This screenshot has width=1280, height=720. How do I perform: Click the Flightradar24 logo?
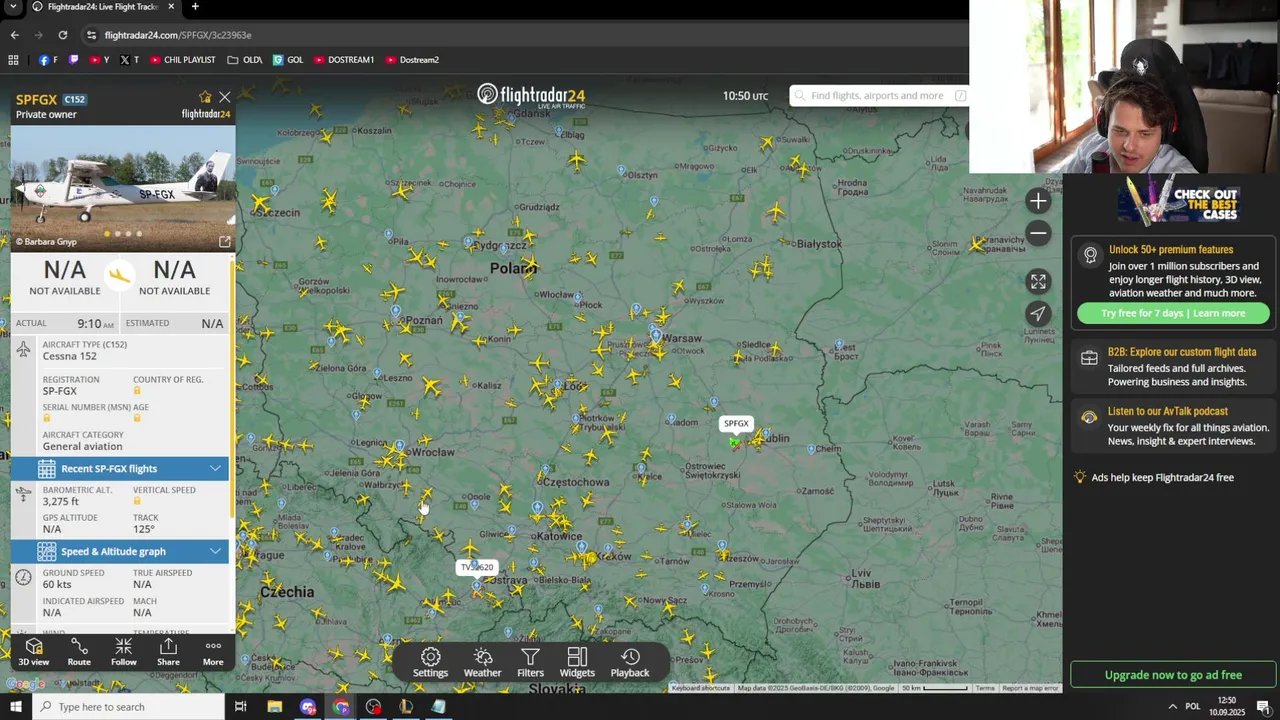(x=531, y=95)
